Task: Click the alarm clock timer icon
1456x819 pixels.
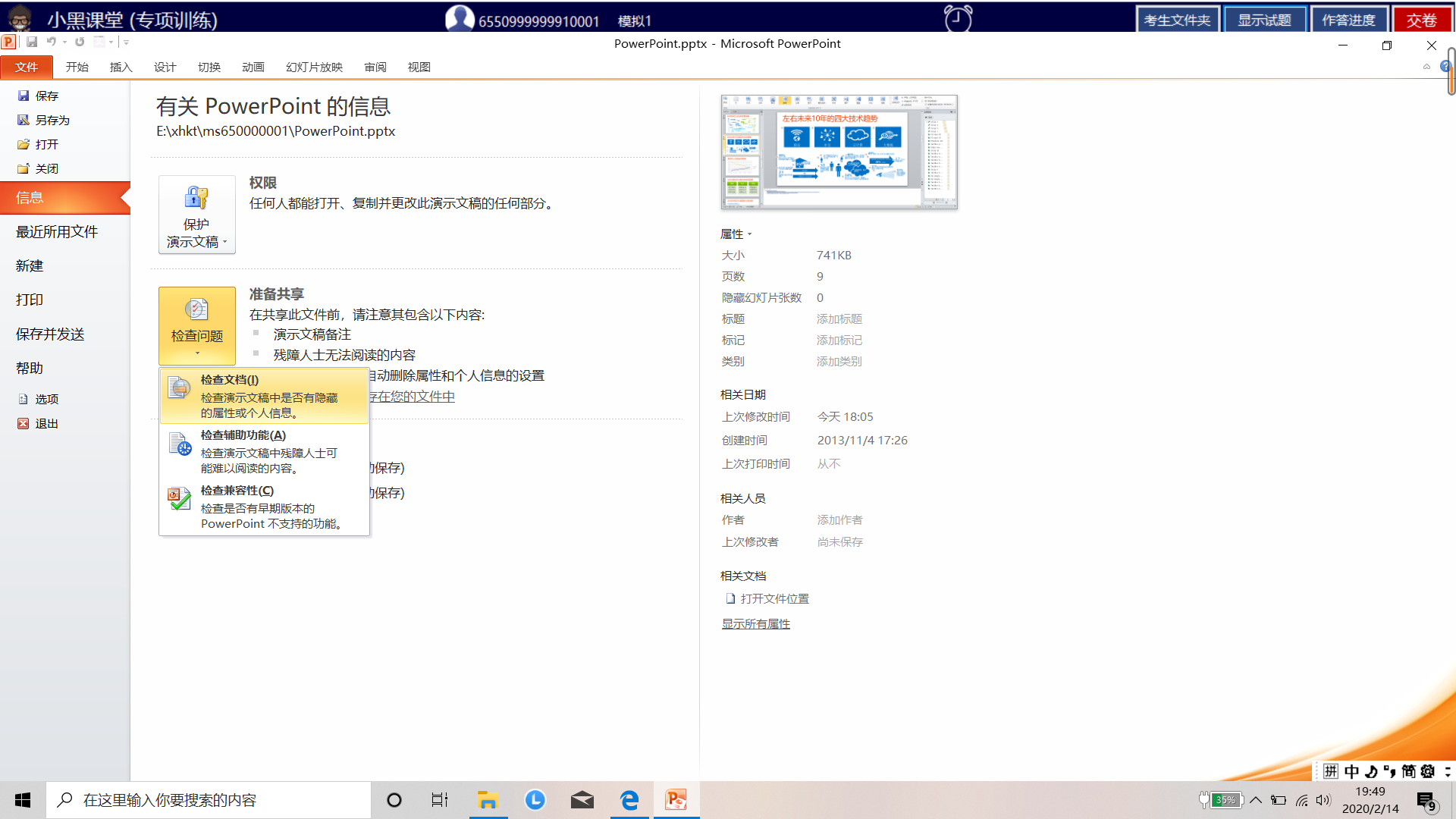Action: click(958, 17)
